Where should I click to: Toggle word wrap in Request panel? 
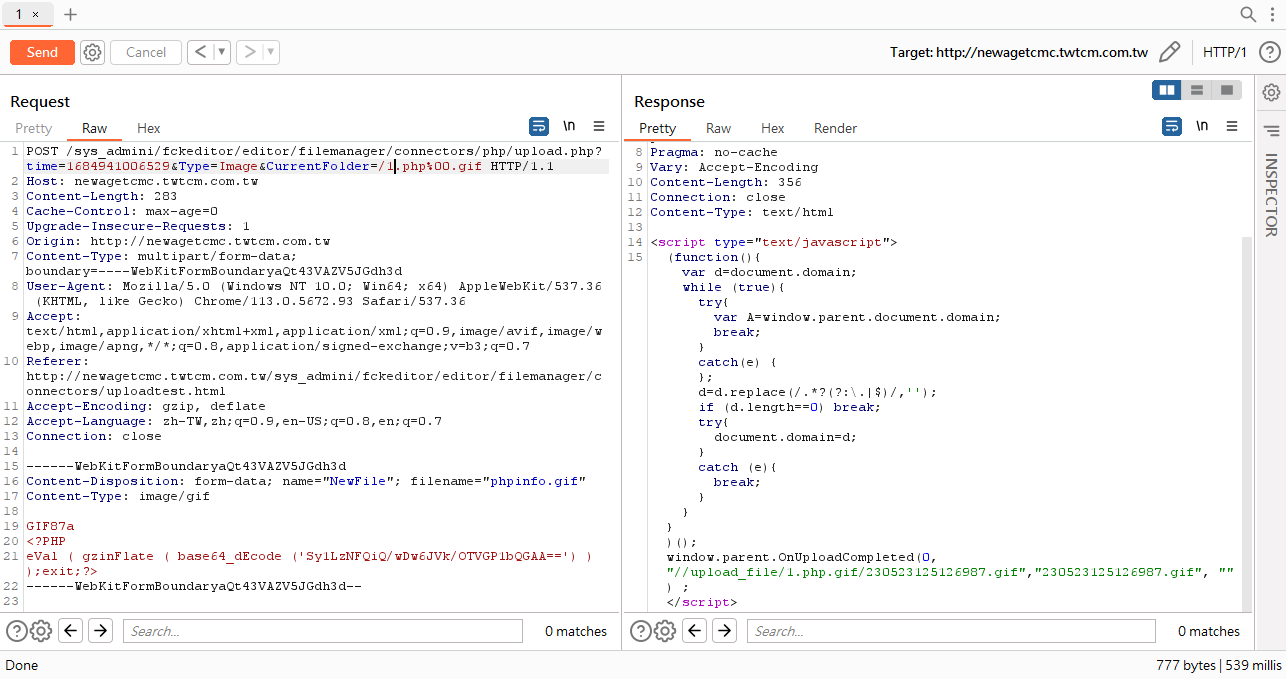(539, 126)
